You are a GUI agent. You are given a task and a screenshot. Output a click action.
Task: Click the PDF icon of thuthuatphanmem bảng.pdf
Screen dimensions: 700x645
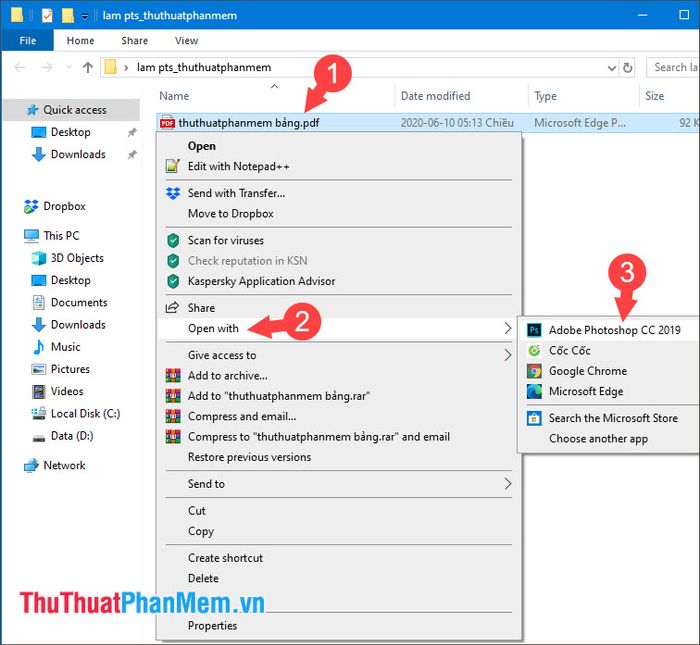point(167,123)
